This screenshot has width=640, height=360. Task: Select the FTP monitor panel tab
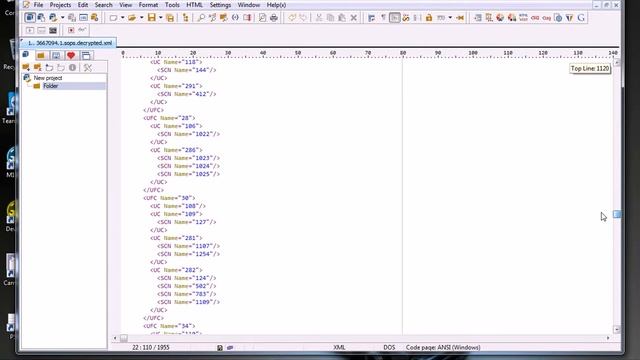click(56, 56)
